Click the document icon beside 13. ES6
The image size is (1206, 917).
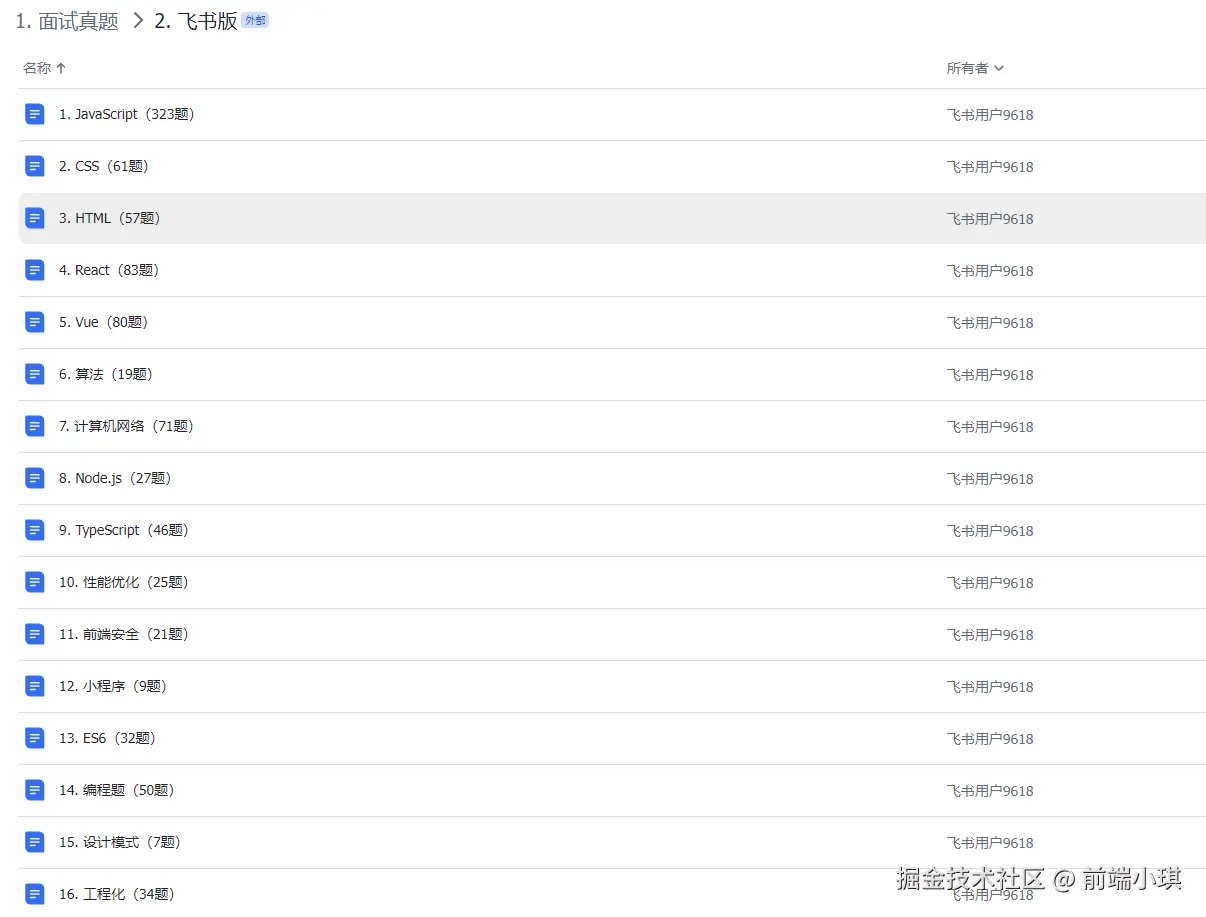click(35, 737)
